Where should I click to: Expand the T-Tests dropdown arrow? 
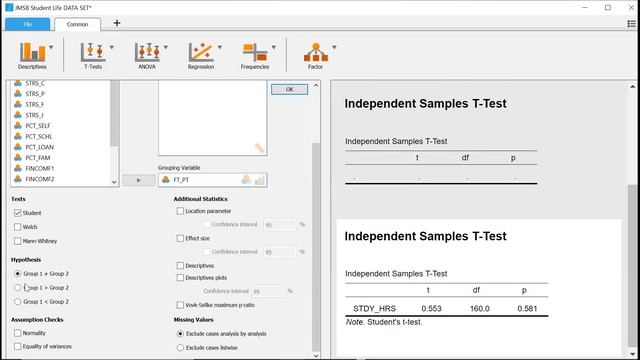(111, 47)
